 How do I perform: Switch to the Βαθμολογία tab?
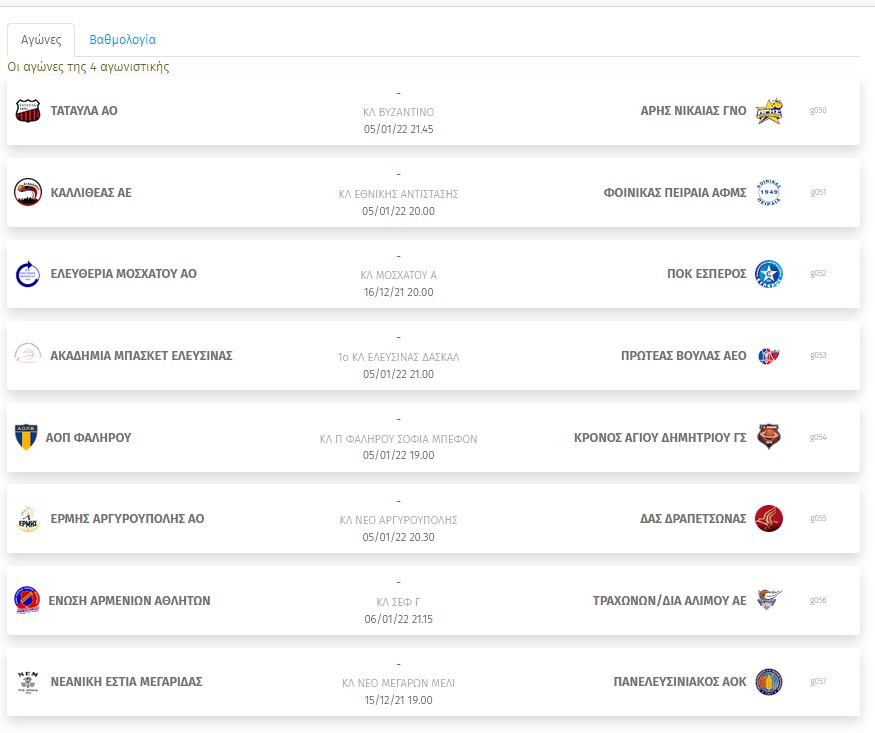click(x=123, y=40)
